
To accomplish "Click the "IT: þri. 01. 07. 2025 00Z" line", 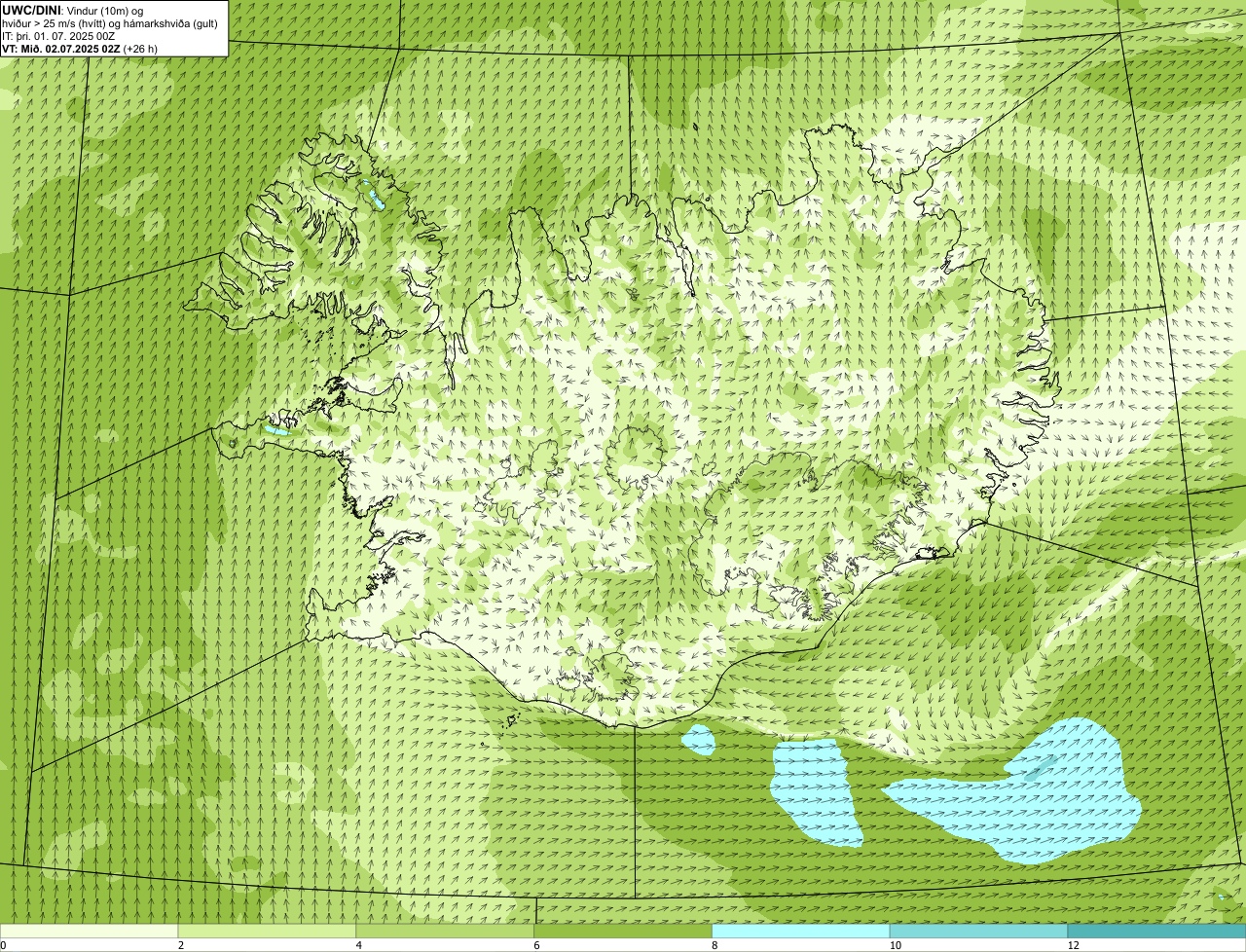I will 58,35.
